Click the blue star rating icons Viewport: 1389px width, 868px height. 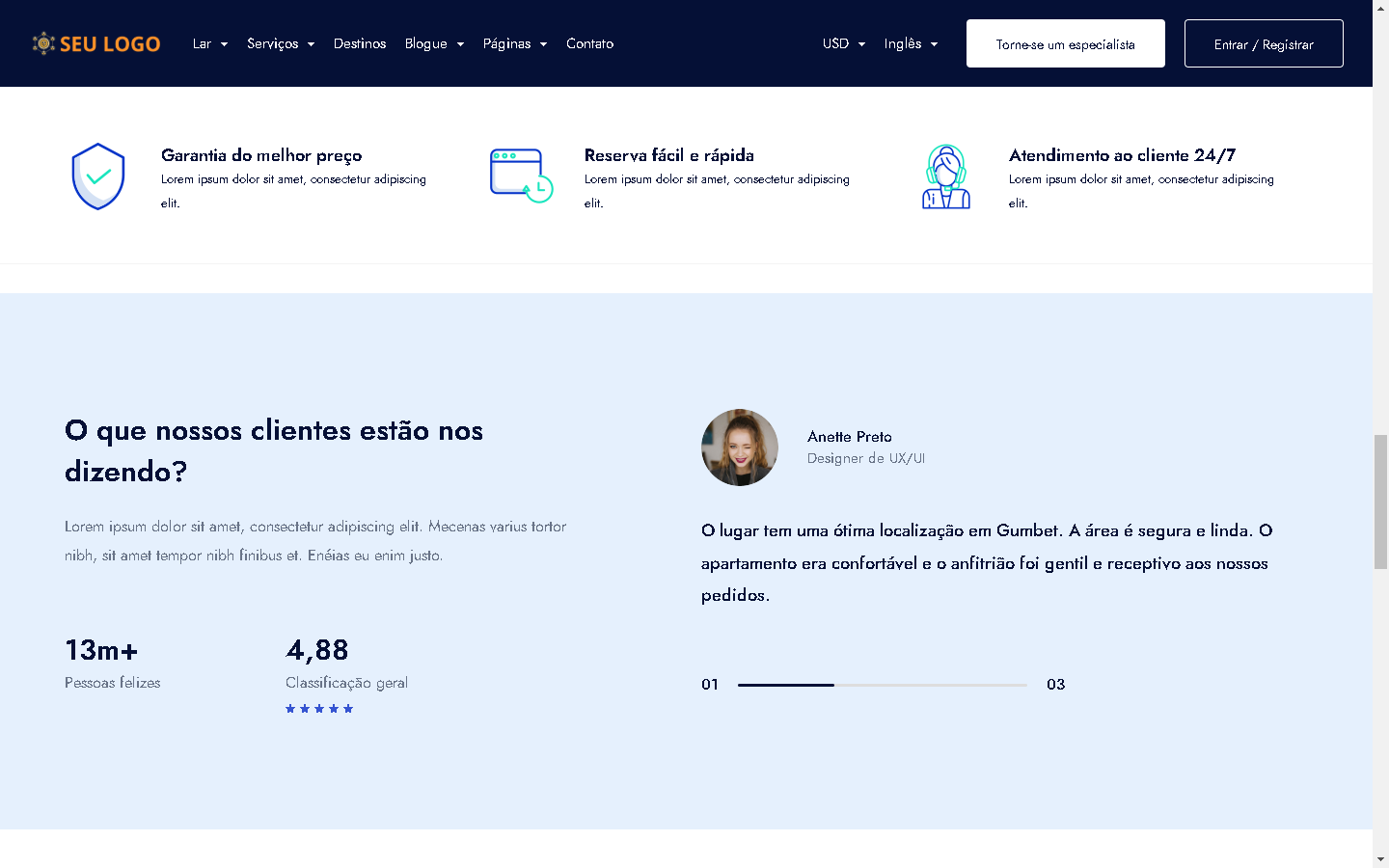point(319,709)
